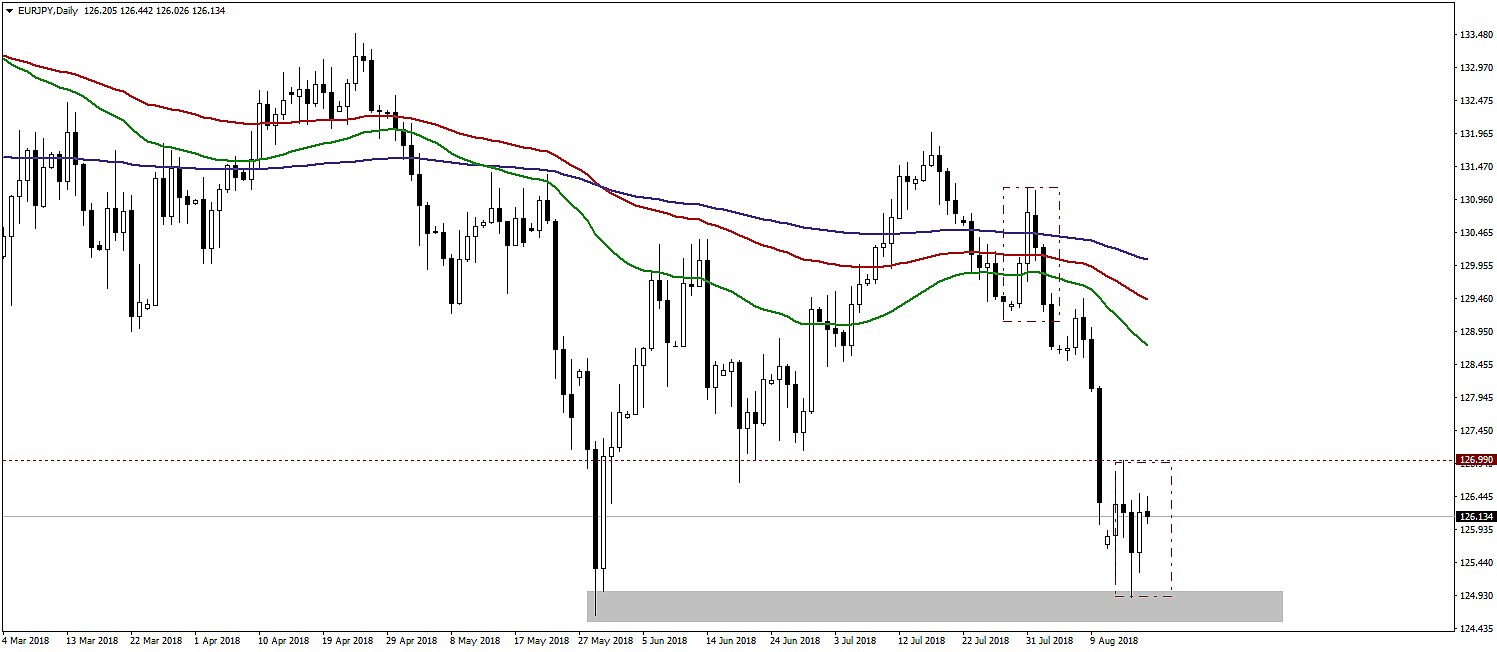Image resolution: width=1497 pixels, height=652 pixels.
Task: Click the 29 Apr 2018 date label
Action: (x=411, y=640)
